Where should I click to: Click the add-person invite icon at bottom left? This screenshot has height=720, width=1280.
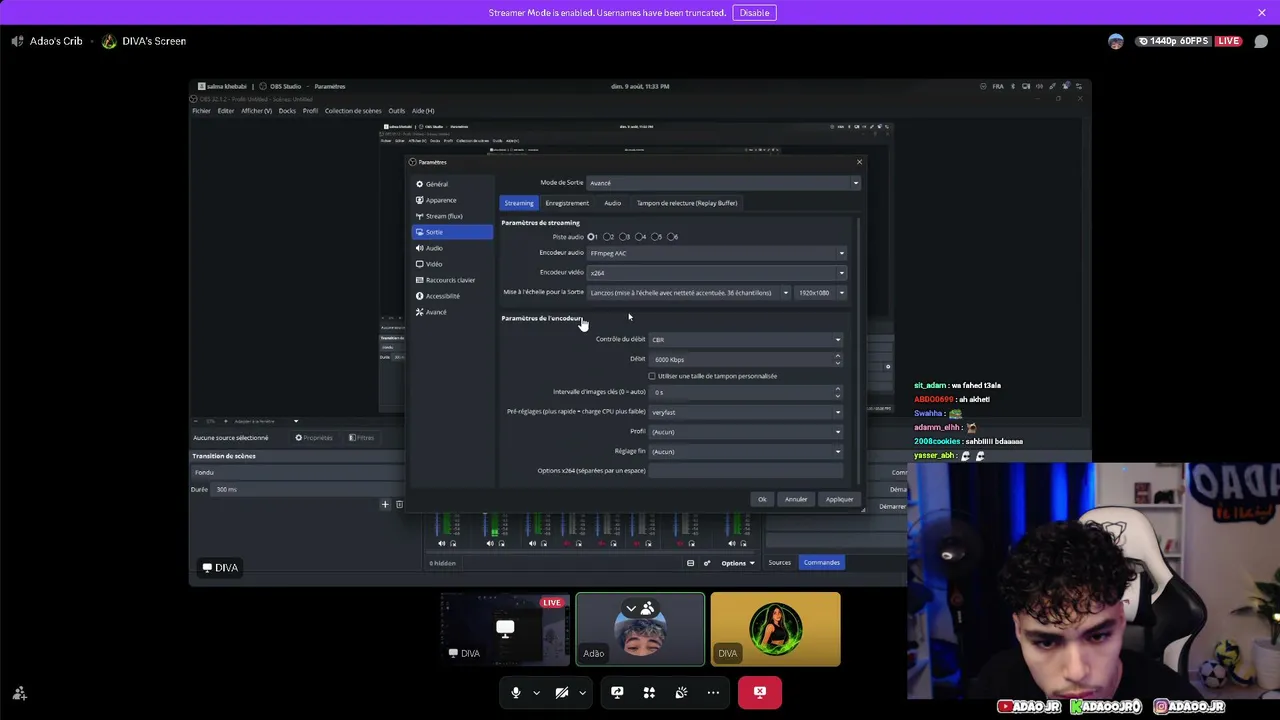pos(20,693)
